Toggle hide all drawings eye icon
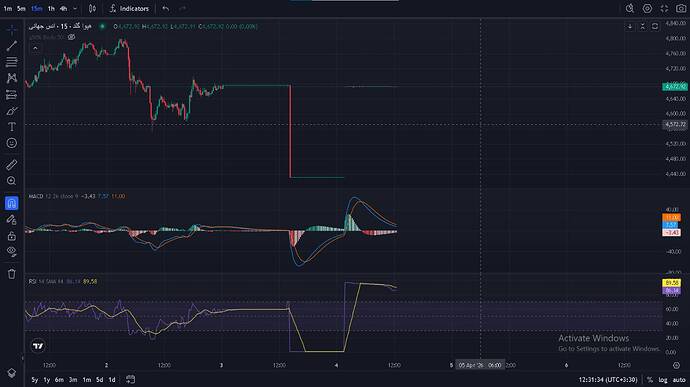The image size is (690, 387). (x=12, y=251)
